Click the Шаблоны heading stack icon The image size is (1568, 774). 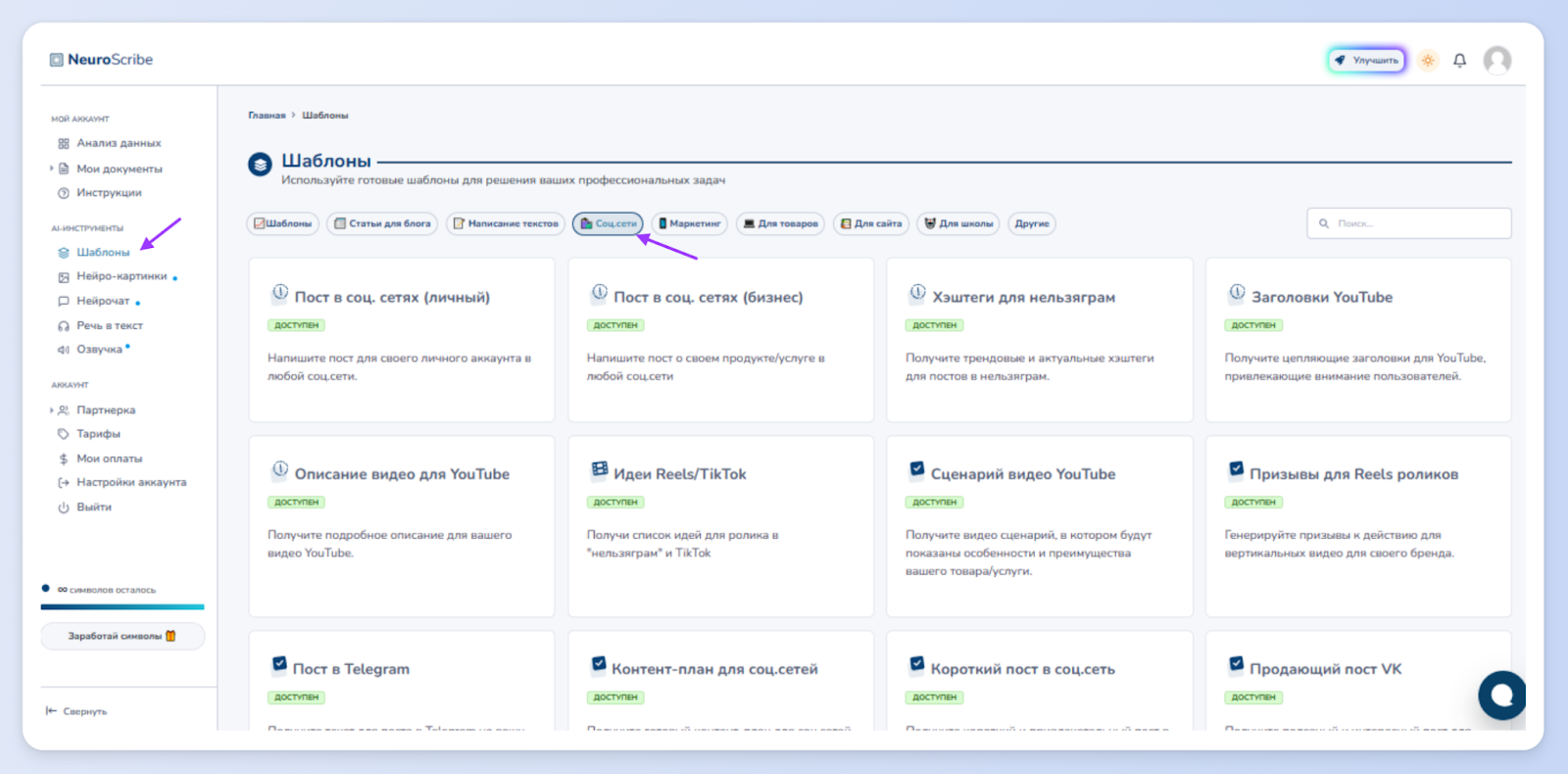point(260,165)
